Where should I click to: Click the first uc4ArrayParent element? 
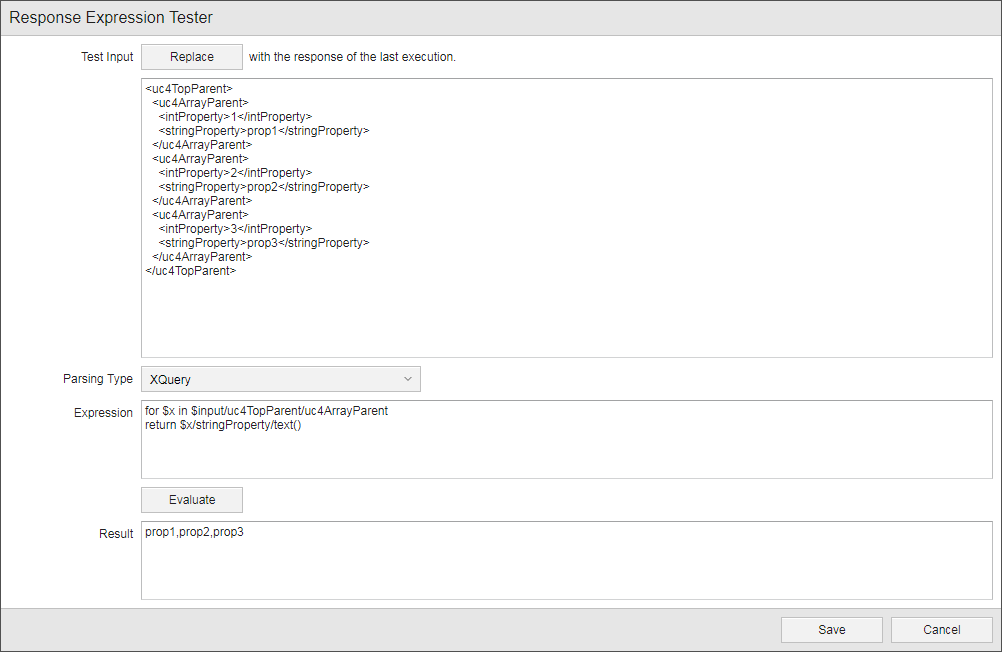pyautogui.click(x=201, y=102)
